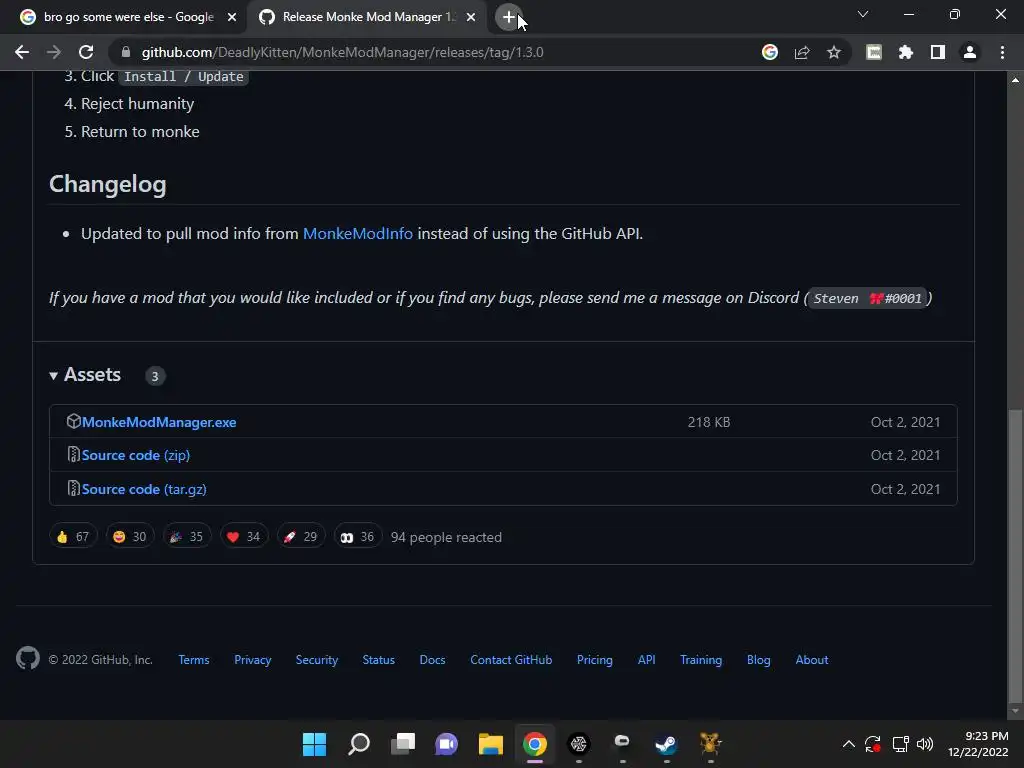Viewport: 1024px width, 768px height.
Task: Go back to the previous page
Action: [22, 52]
